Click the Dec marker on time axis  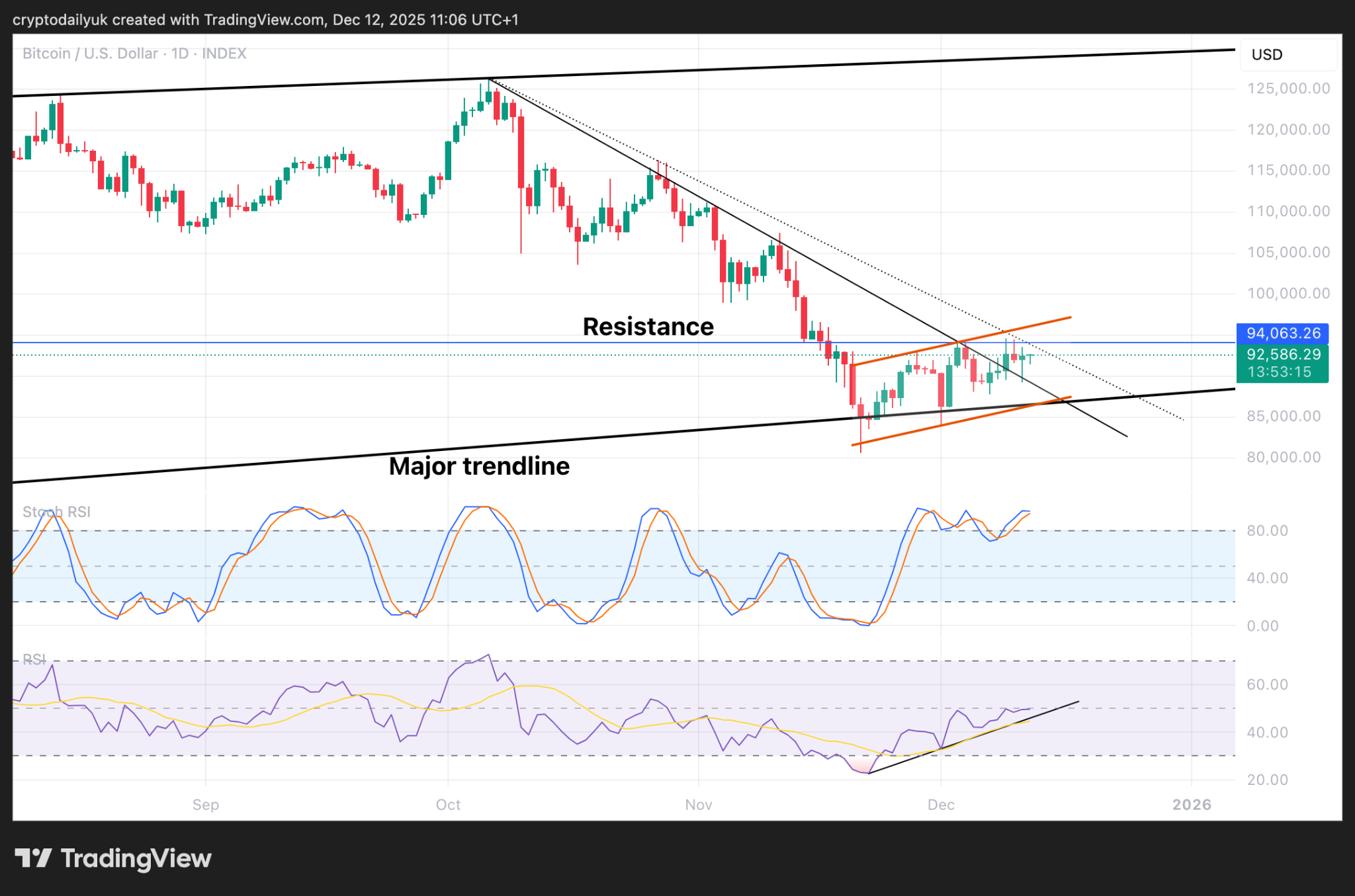coord(941,805)
